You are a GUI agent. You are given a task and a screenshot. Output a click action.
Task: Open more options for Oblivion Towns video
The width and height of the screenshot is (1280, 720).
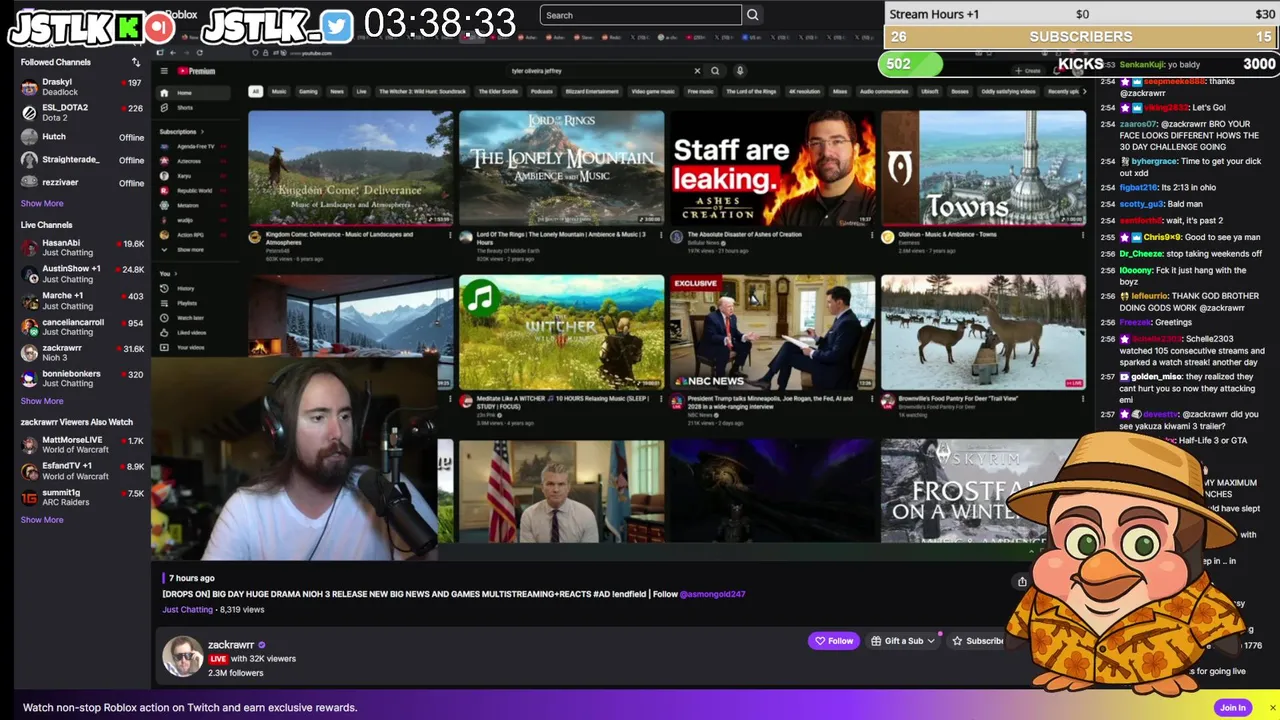[1083, 236]
